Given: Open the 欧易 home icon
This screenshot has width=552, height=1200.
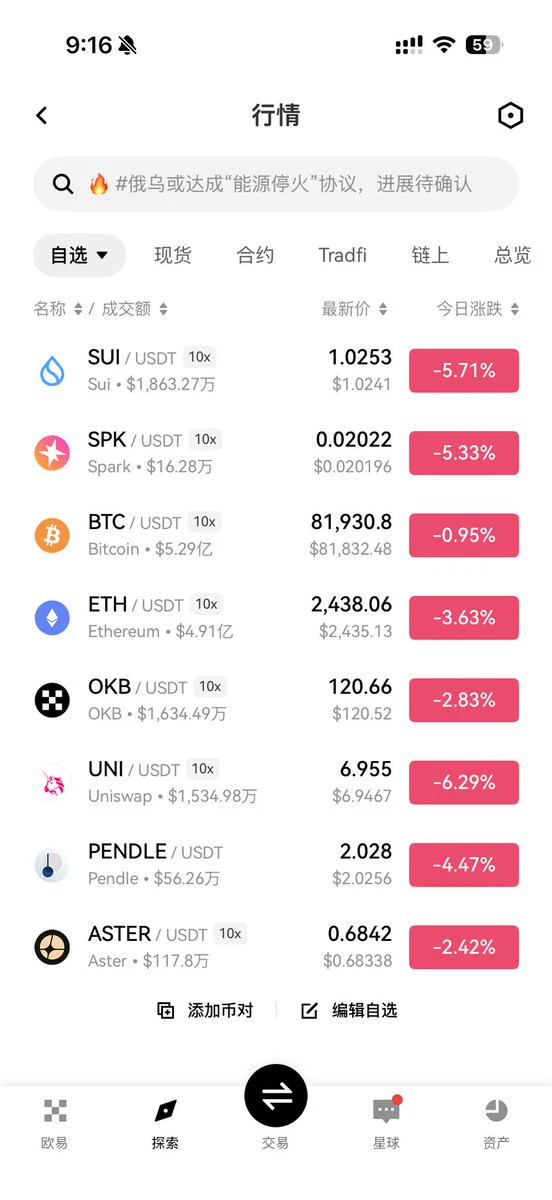Looking at the screenshot, I should point(55,1111).
